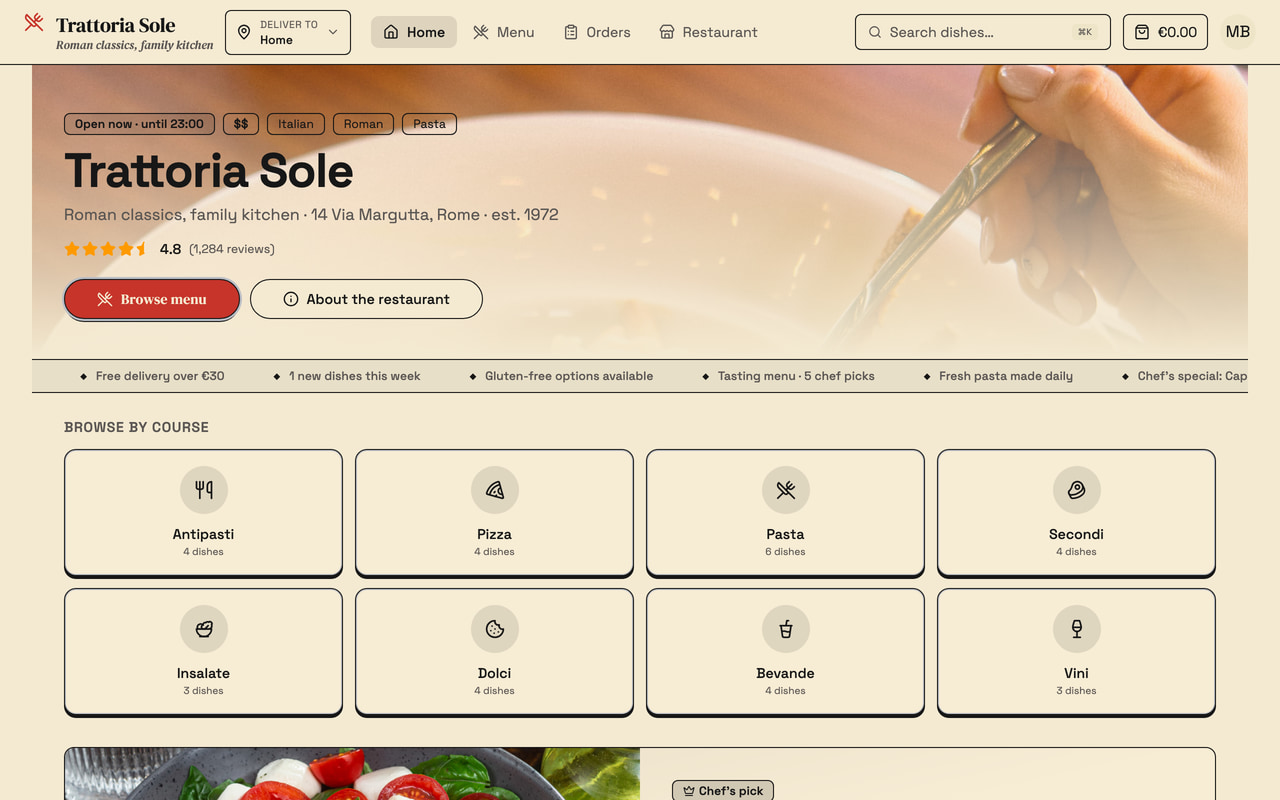Click the 1 new dishes this week text
This screenshot has width=1280, height=800.
pyautogui.click(x=355, y=376)
